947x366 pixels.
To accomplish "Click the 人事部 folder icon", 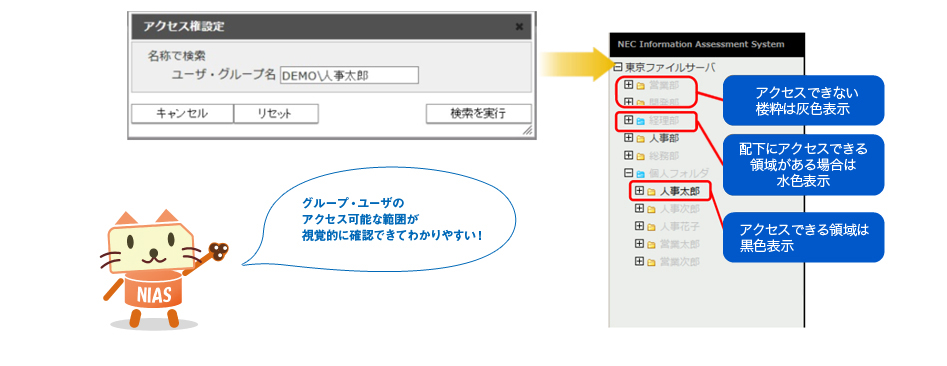I will 641,139.
